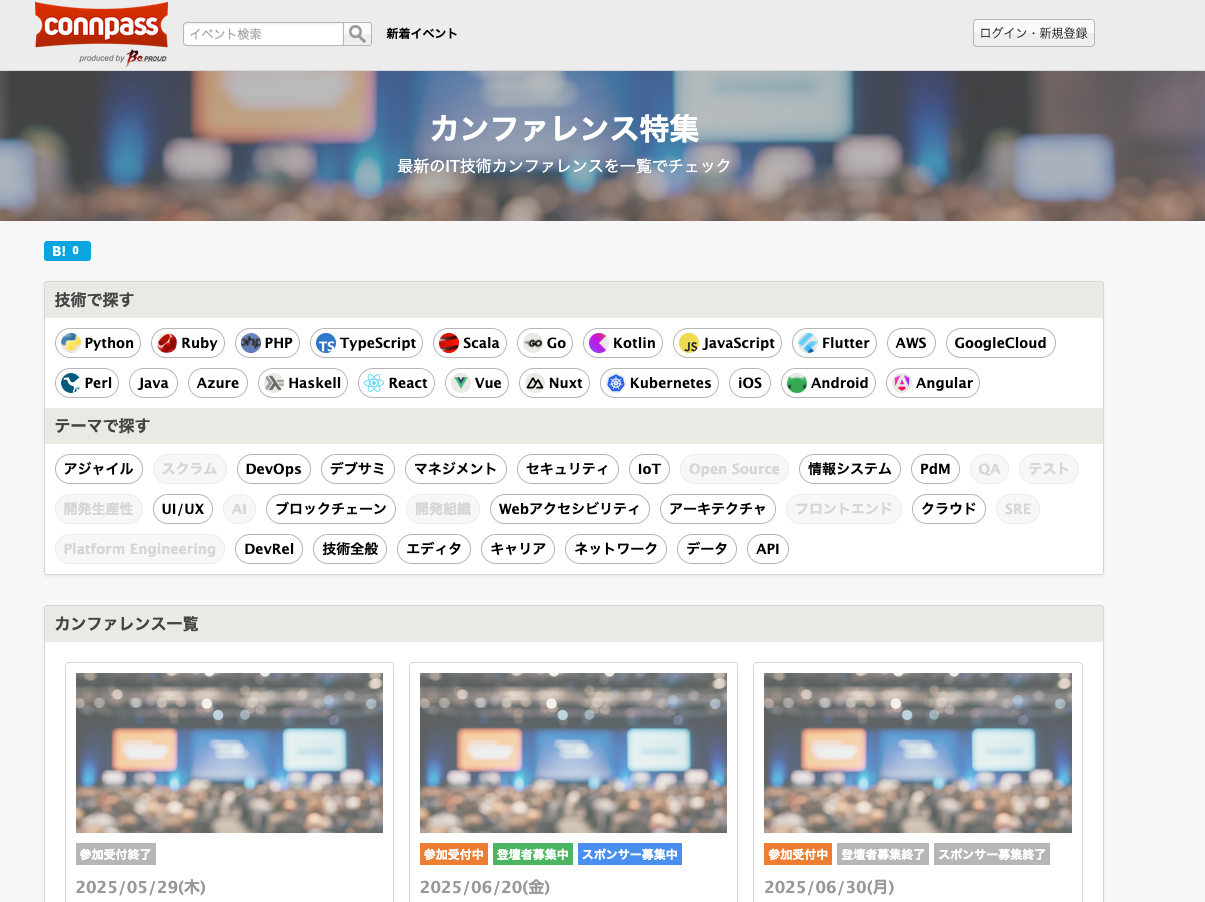Click the Vue technology icon

tap(462, 383)
